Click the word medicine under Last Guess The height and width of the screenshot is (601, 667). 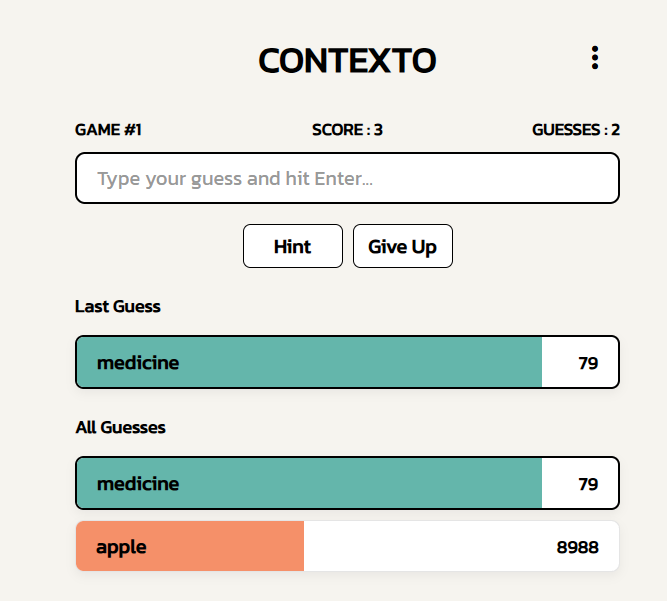pos(138,362)
